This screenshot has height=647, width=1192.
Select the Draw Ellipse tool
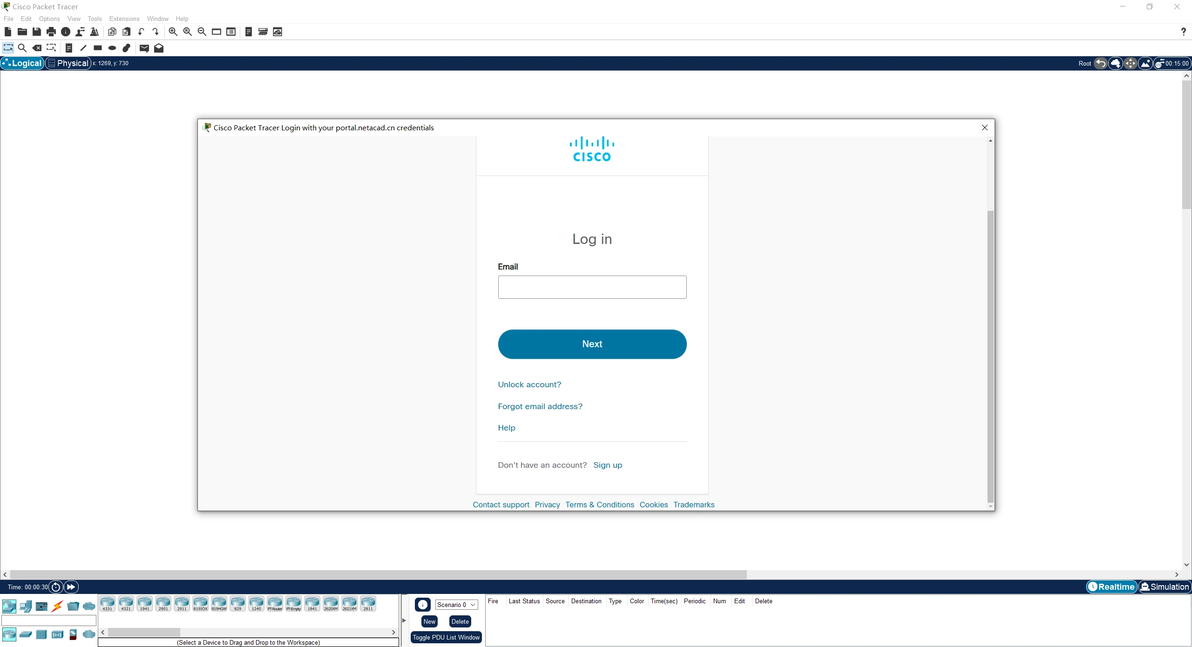113,48
